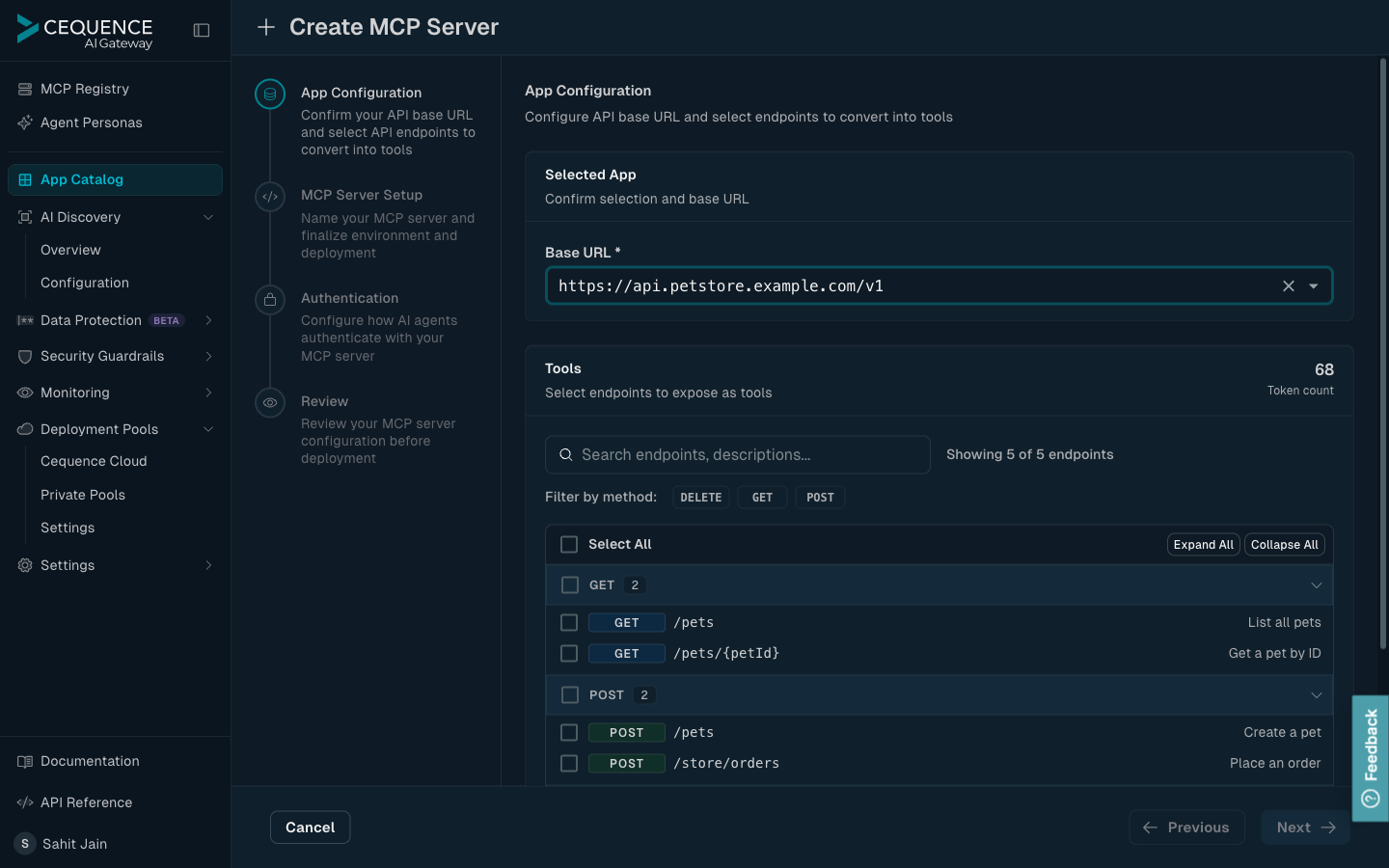Open the Base URL dropdown arrow
1389x868 pixels.
[x=1314, y=285]
